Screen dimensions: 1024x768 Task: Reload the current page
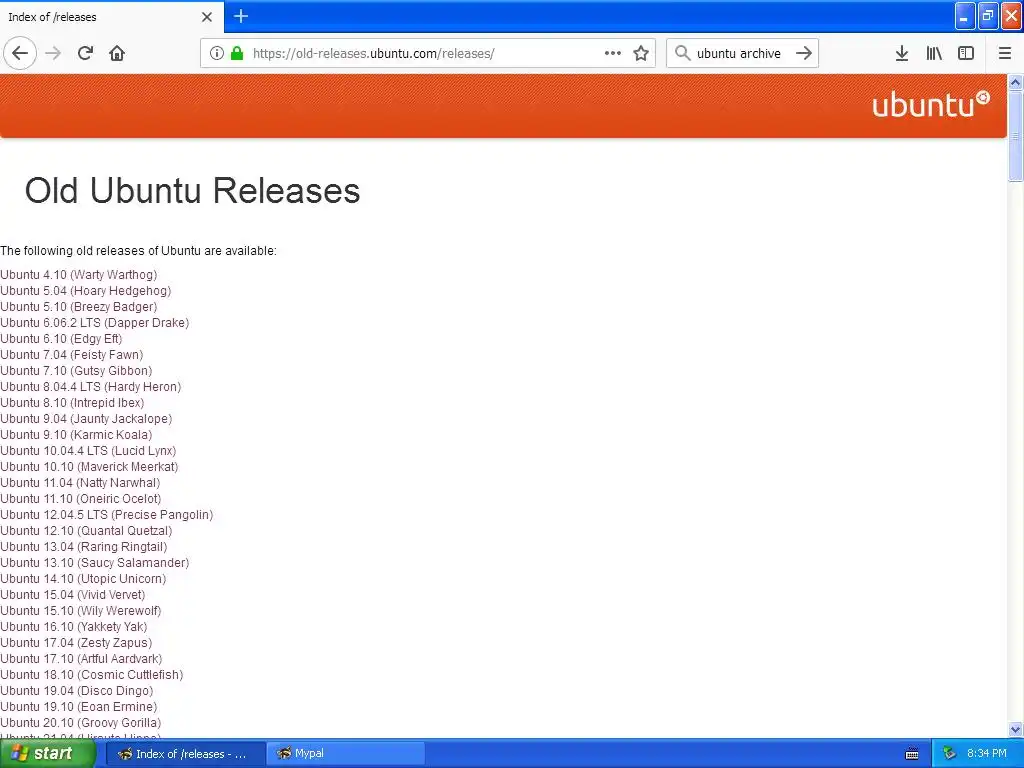click(85, 53)
